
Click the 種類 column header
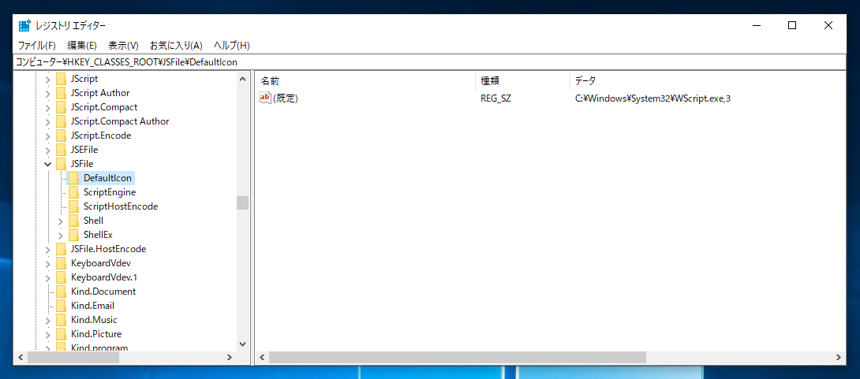click(523, 81)
